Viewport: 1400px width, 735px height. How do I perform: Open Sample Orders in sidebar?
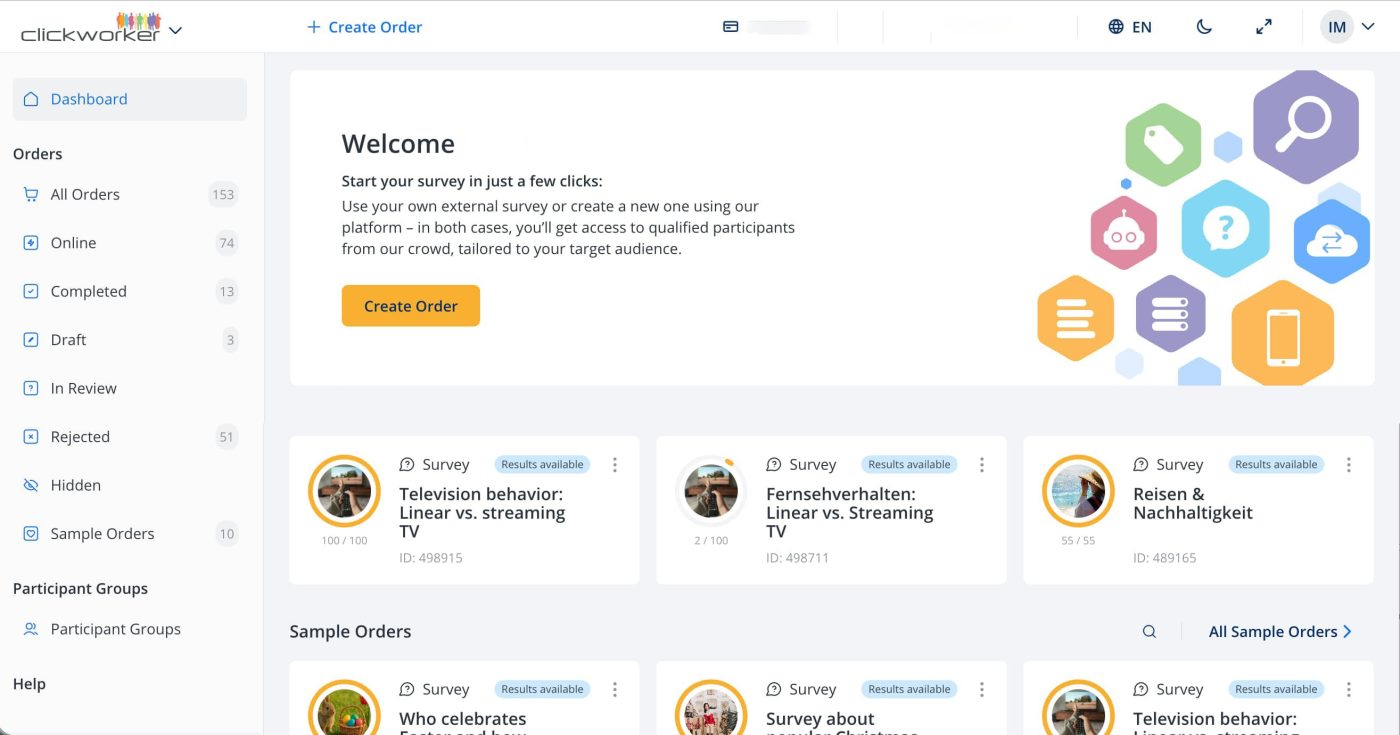[130, 534]
